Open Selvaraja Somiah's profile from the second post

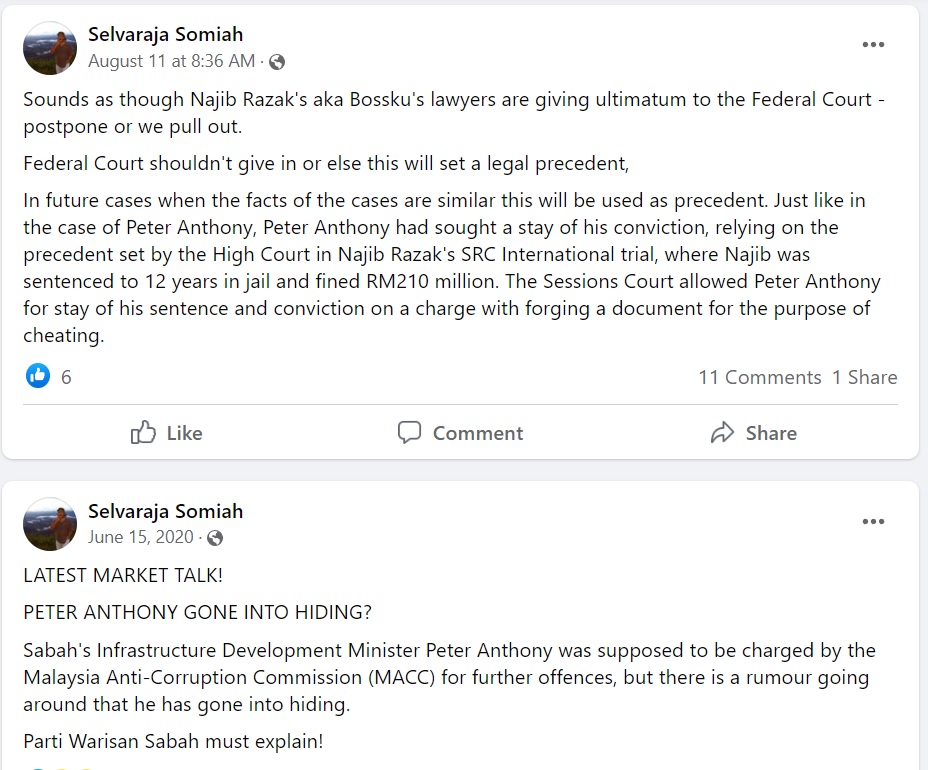tap(165, 511)
